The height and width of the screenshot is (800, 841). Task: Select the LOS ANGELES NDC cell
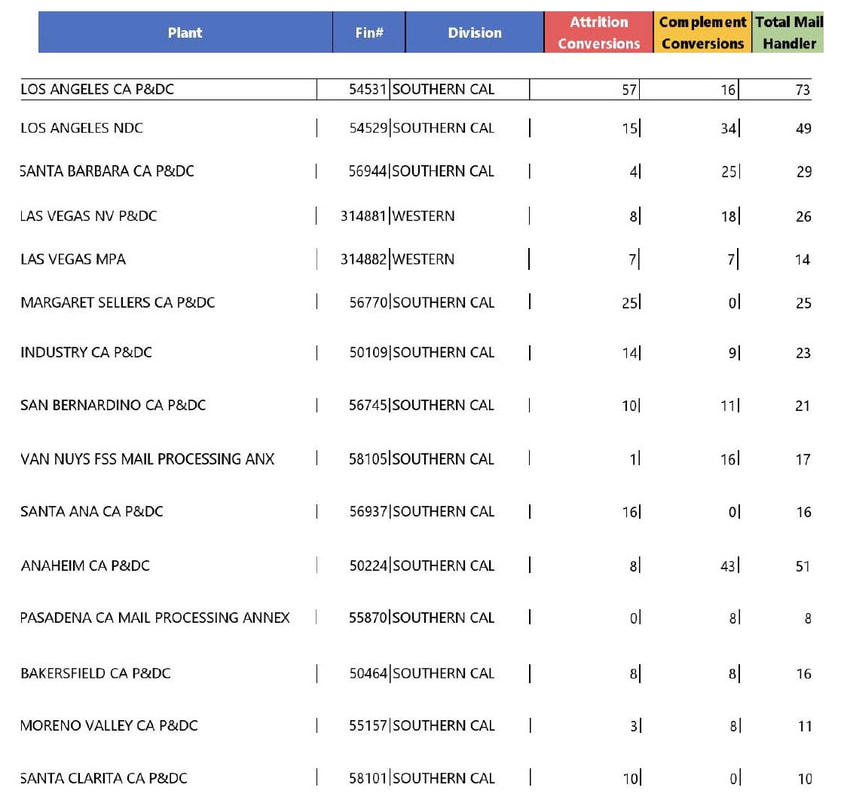[82, 128]
